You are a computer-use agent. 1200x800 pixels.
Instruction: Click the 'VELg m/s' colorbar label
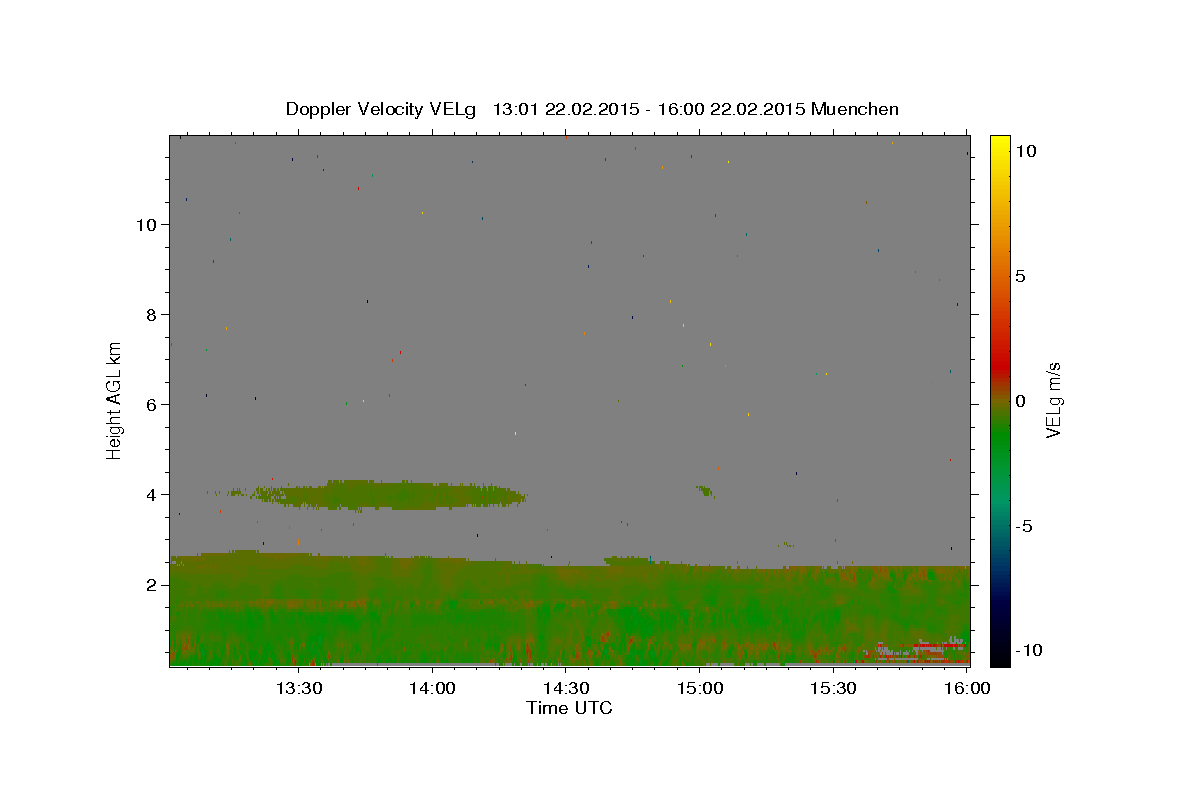point(1053,399)
